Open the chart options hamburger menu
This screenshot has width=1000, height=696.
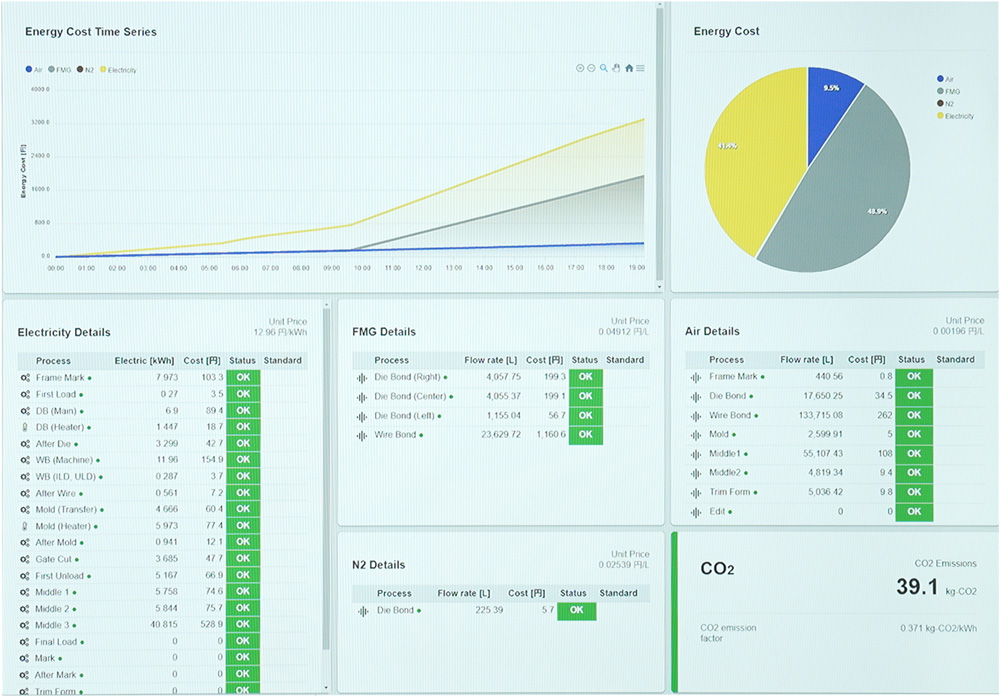(x=641, y=68)
